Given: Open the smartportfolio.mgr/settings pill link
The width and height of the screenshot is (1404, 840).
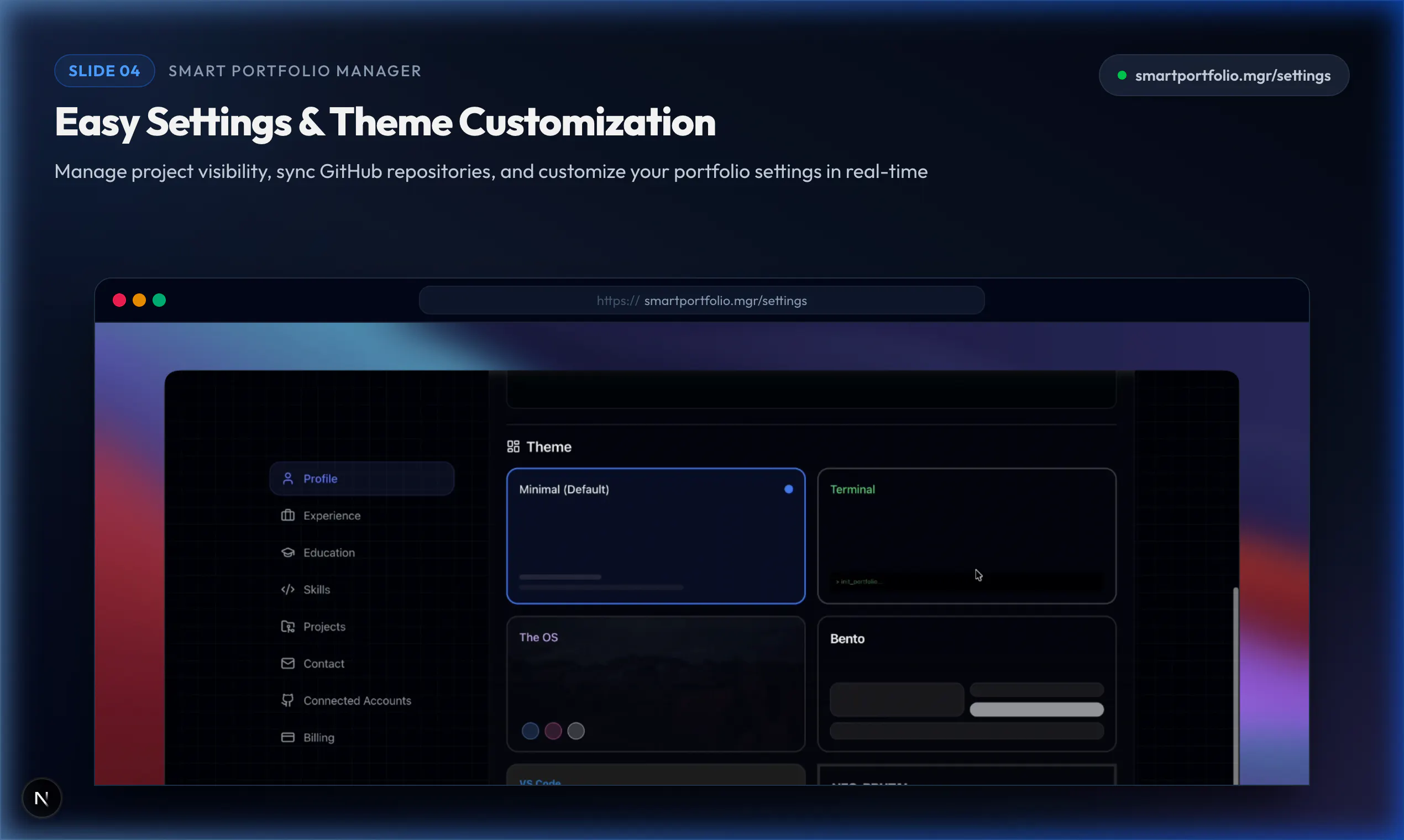Looking at the screenshot, I should (1223, 75).
